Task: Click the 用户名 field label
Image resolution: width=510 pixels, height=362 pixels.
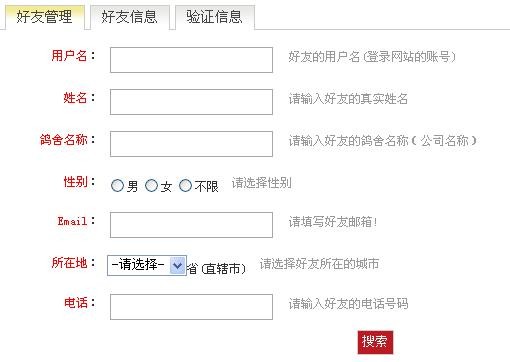Action: 73,56
